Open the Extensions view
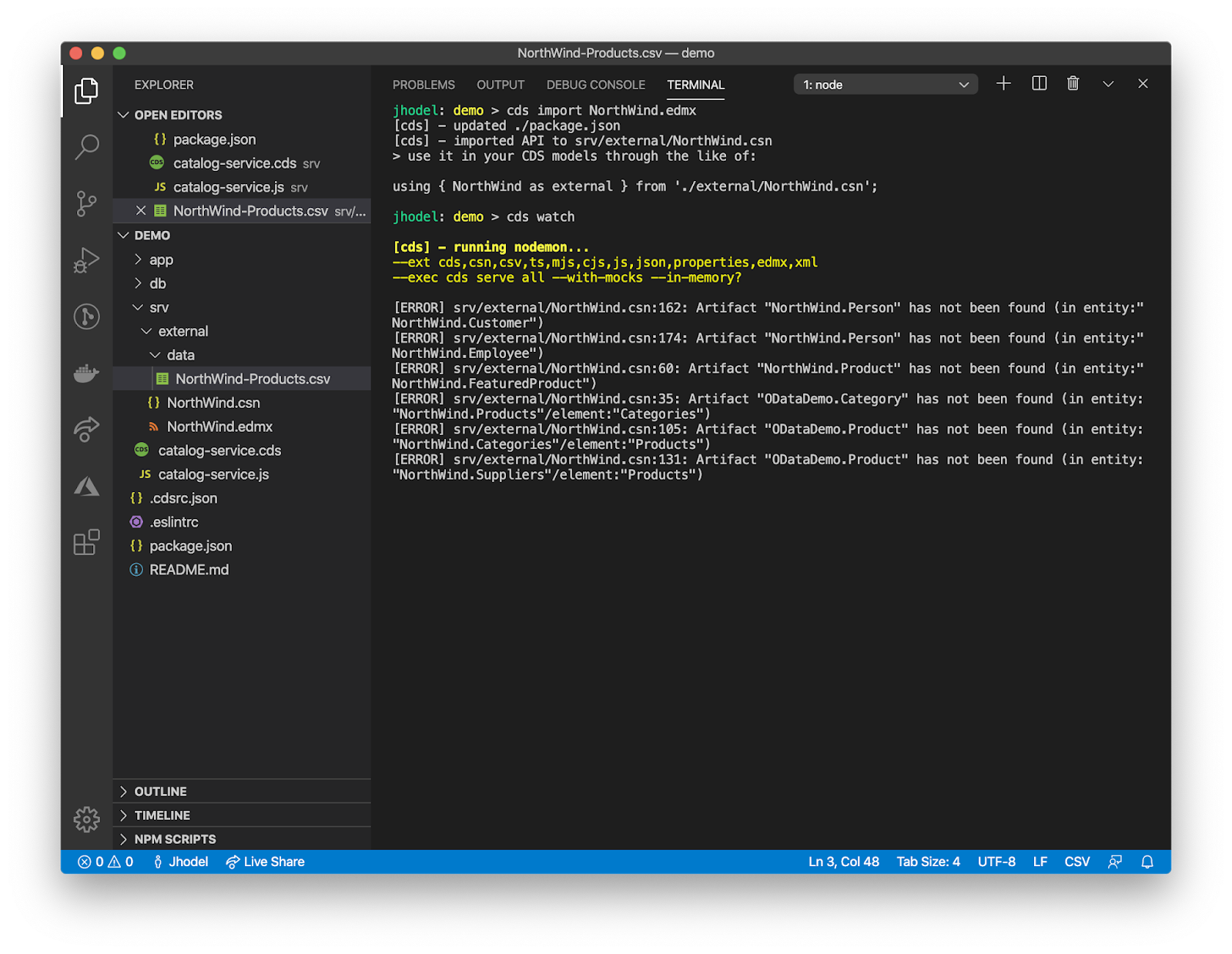1232x954 pixels. pos(86,543)
